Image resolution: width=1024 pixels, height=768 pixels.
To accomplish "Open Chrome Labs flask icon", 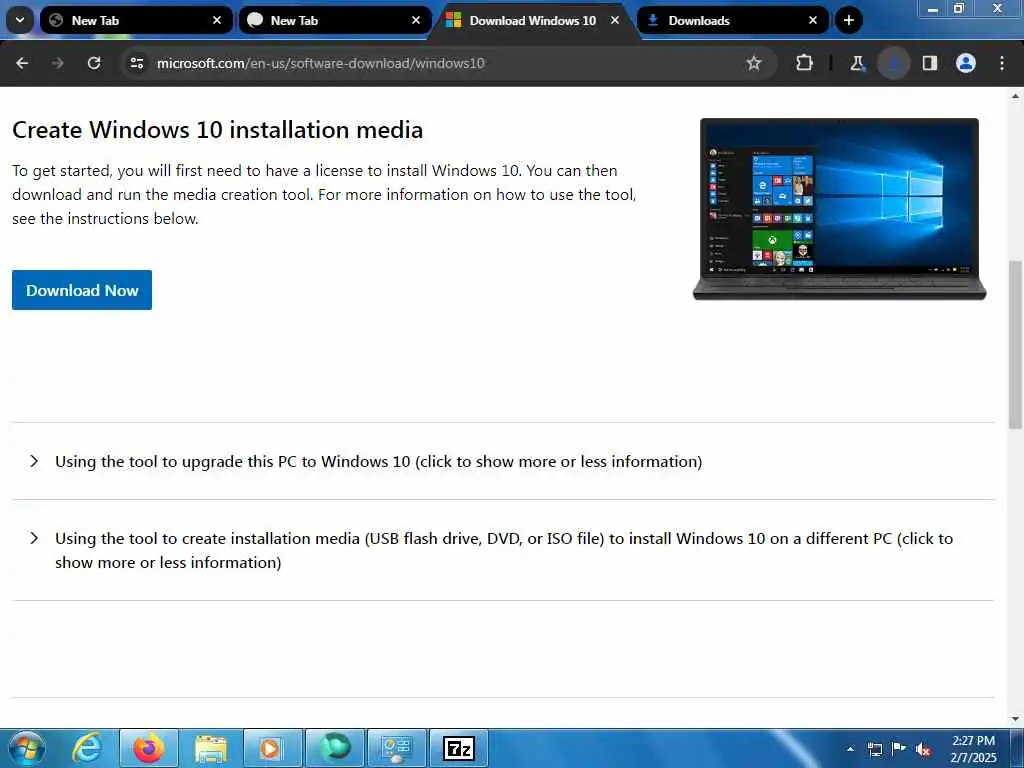I will [857, 63].
